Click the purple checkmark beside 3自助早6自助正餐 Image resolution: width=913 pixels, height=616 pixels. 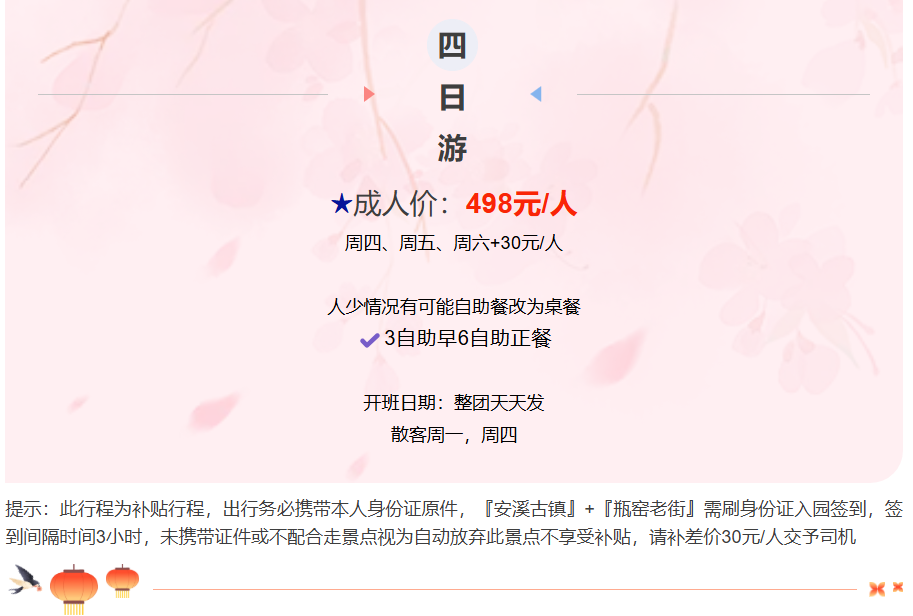pyautogui.click(x=370, y=340)
